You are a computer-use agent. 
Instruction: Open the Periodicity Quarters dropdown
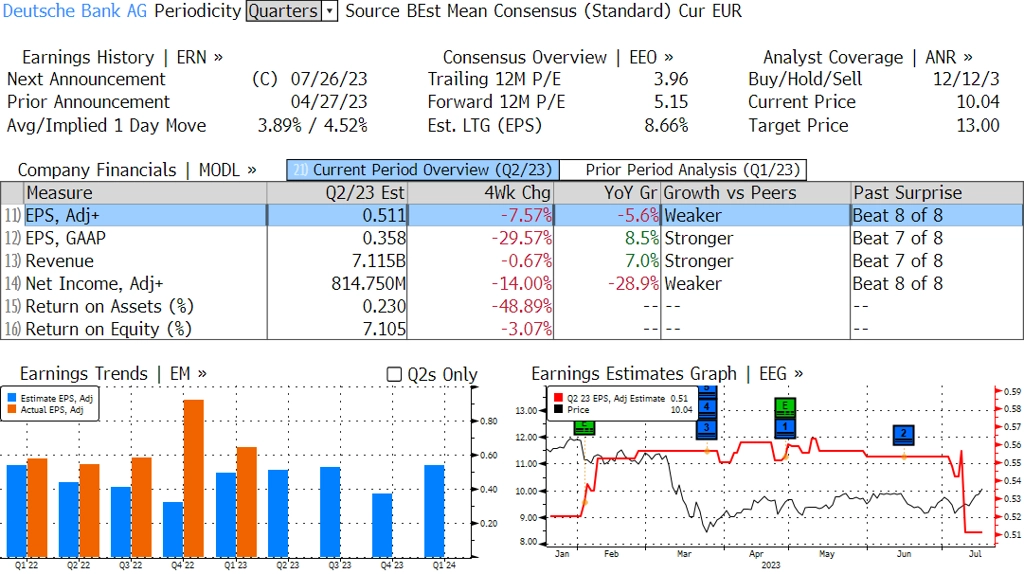coord(291,11)
